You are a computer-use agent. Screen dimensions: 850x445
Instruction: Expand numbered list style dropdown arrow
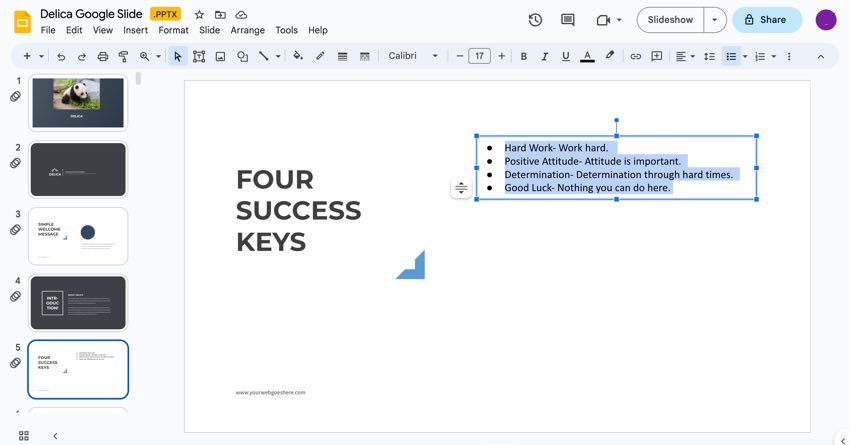pos(774,56)
